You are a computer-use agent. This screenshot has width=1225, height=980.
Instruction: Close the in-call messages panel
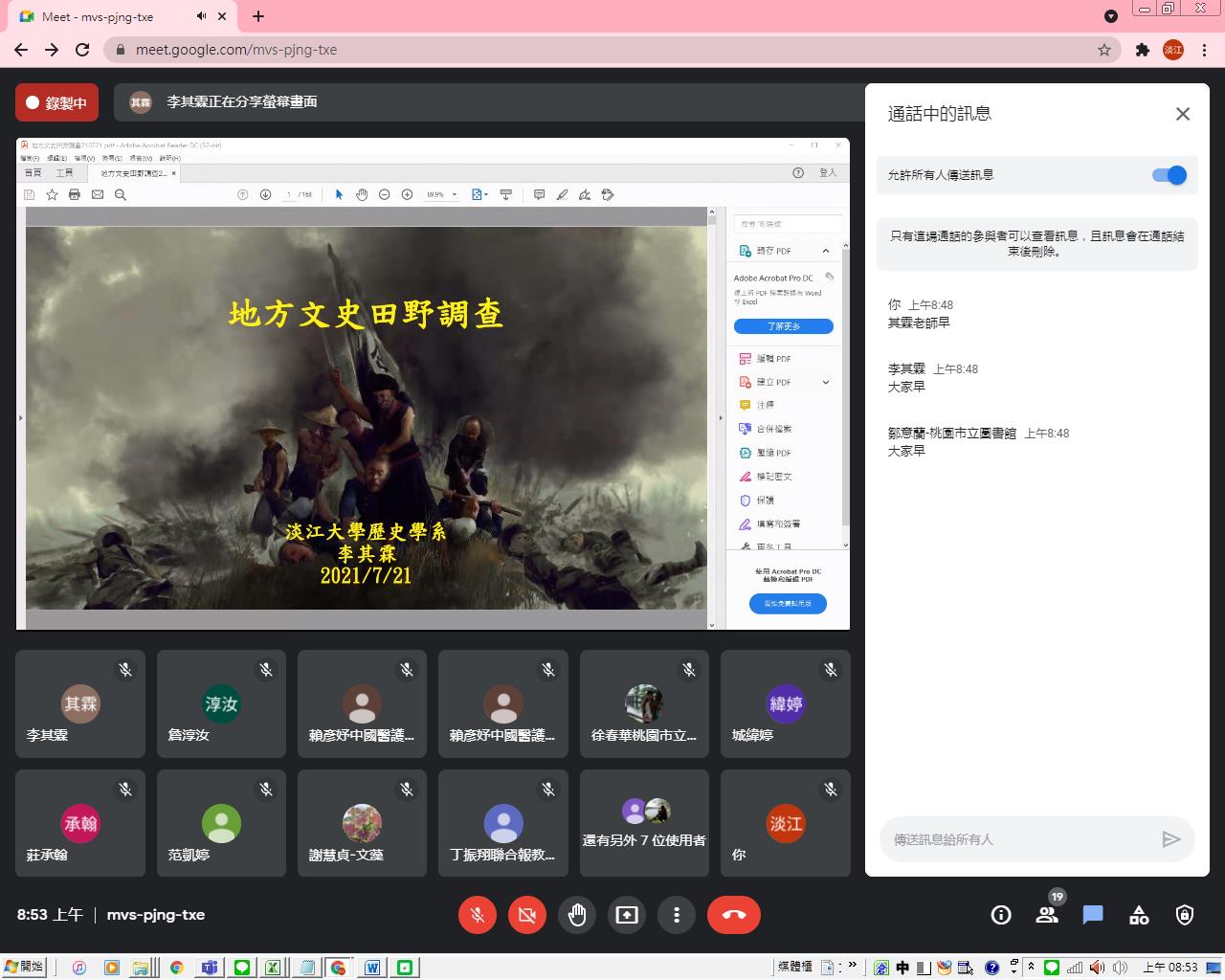coord(1183,114)
